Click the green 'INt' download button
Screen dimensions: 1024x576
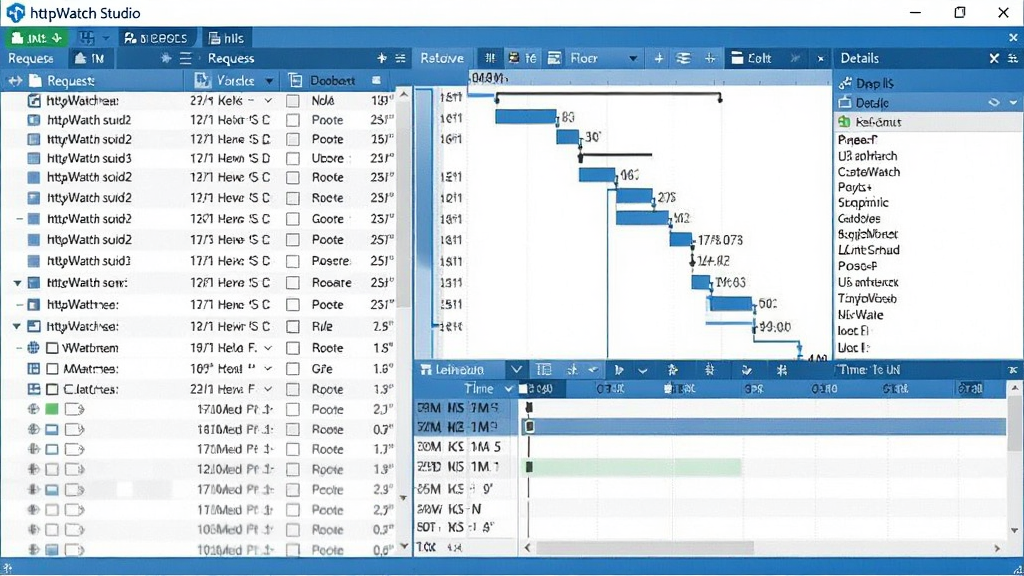(x=37, y=38)
